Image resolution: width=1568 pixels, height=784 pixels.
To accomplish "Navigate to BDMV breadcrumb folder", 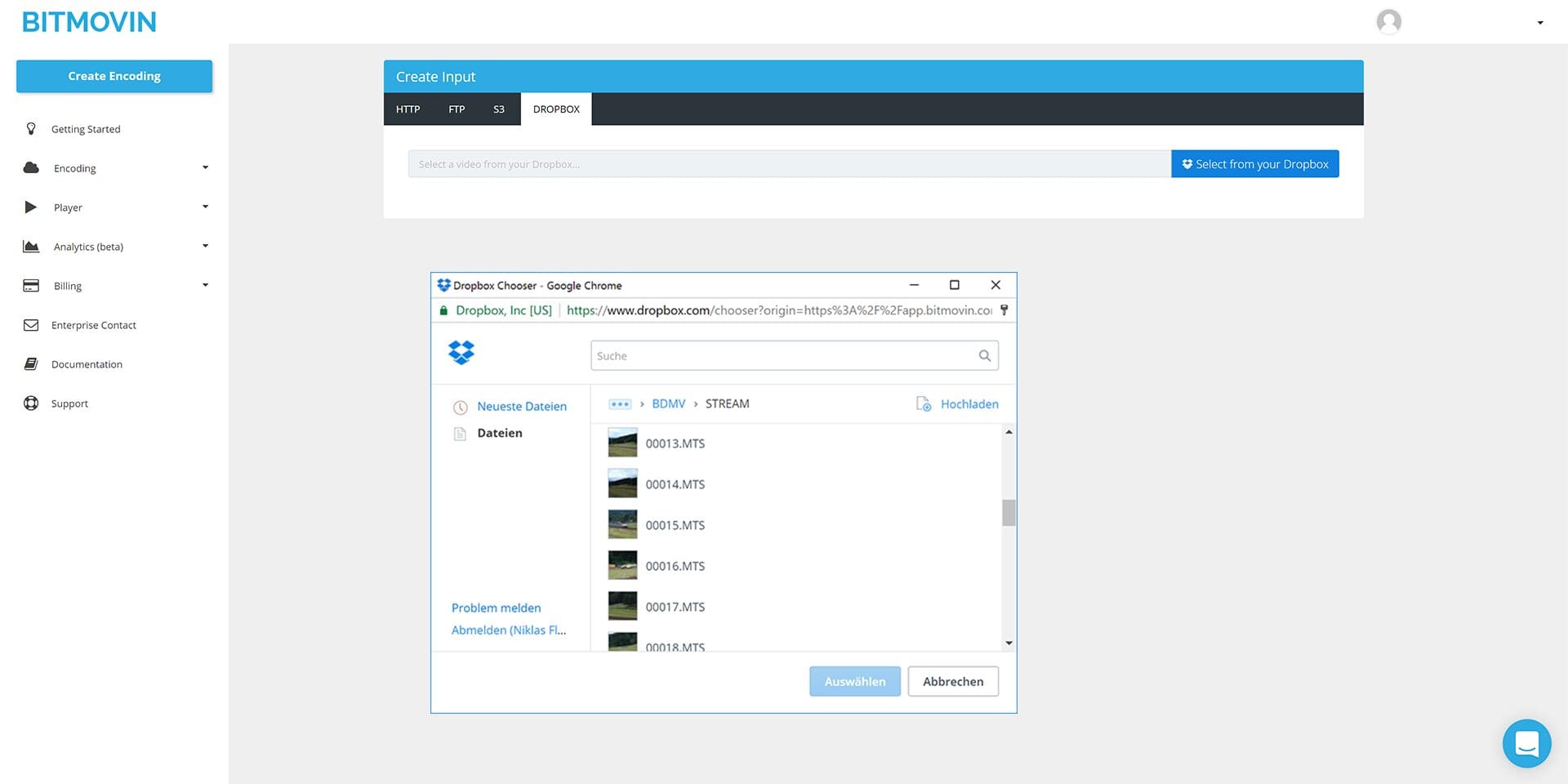I will tap(669, 403).
